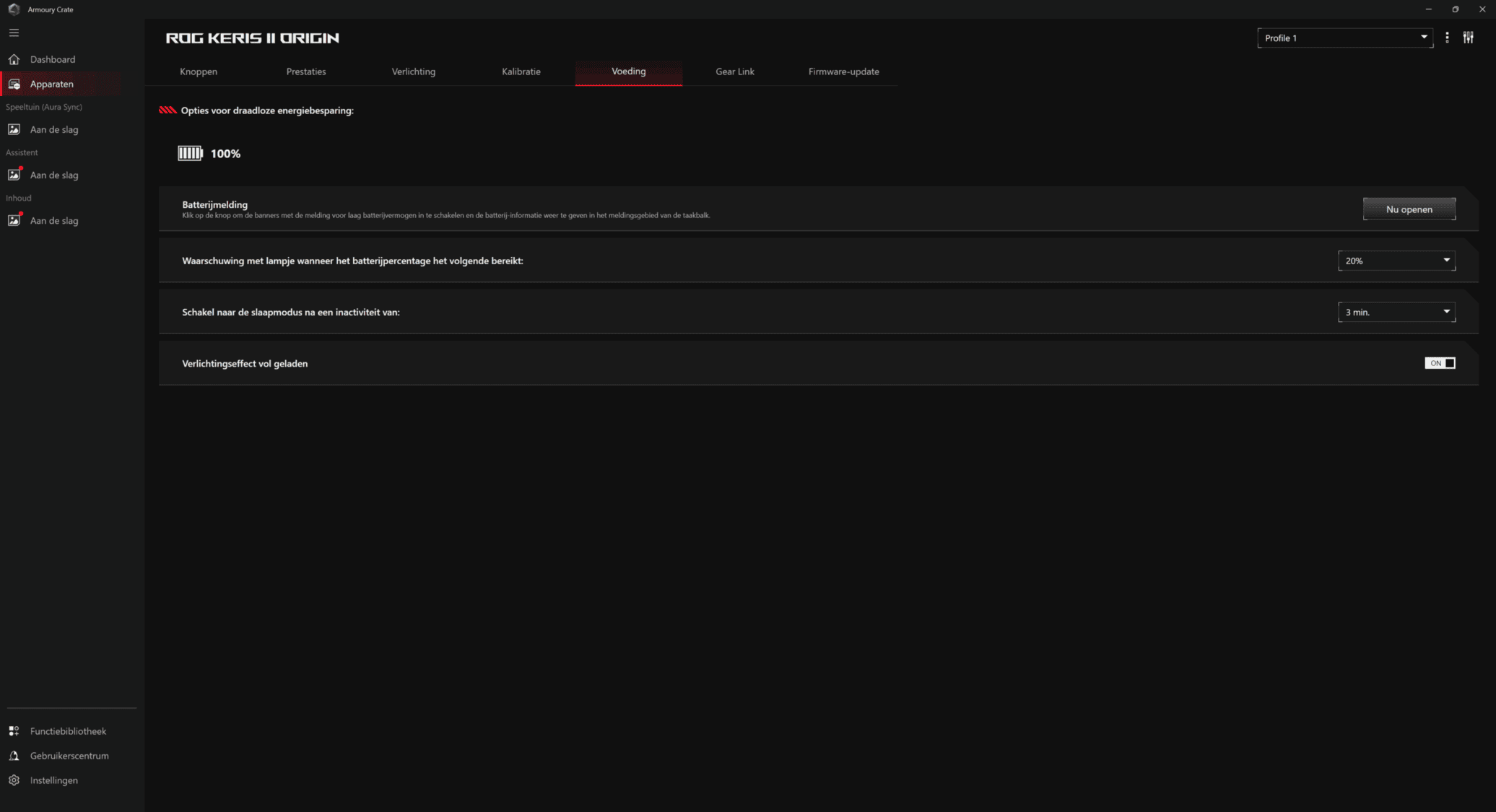Viewport: 1496px width, 812px height.
Task: Select the Voeding tab
Action: (629, 71)
